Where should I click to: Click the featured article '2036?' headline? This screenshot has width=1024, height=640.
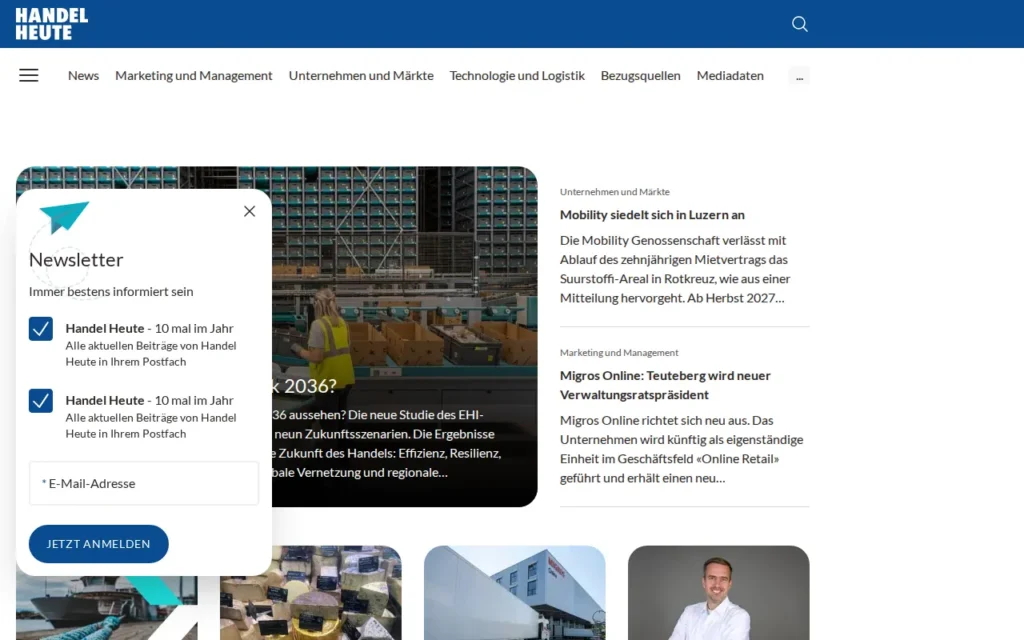click(x=304, y=386)
